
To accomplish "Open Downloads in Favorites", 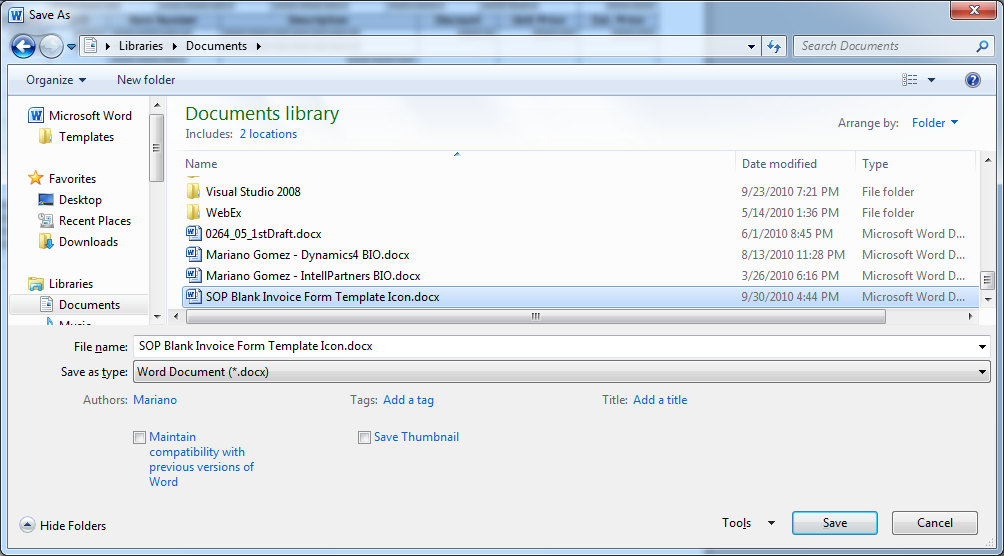I will tap(78, 242).
